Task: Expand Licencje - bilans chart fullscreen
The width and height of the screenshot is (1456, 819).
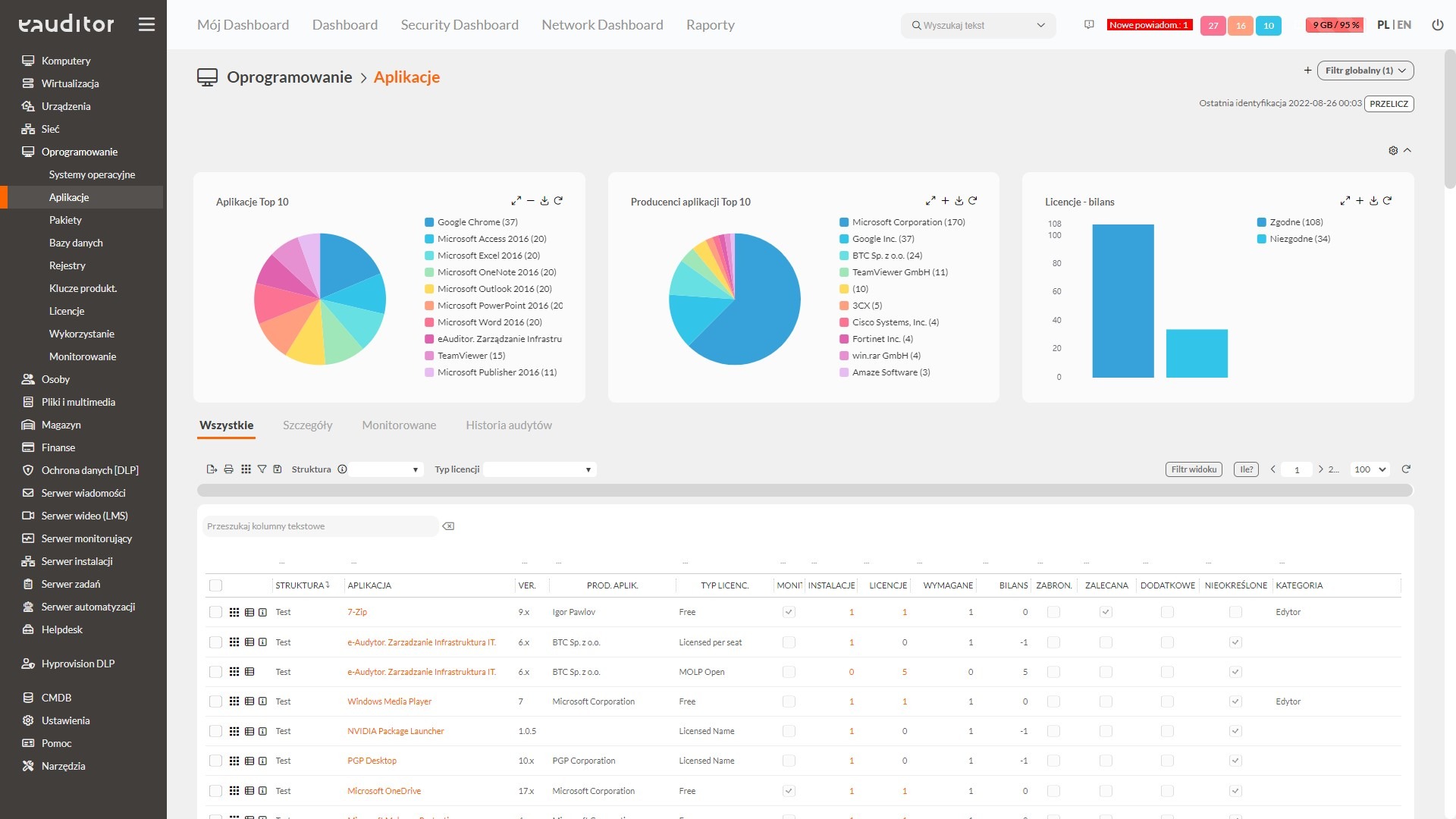Action: 1345,201
